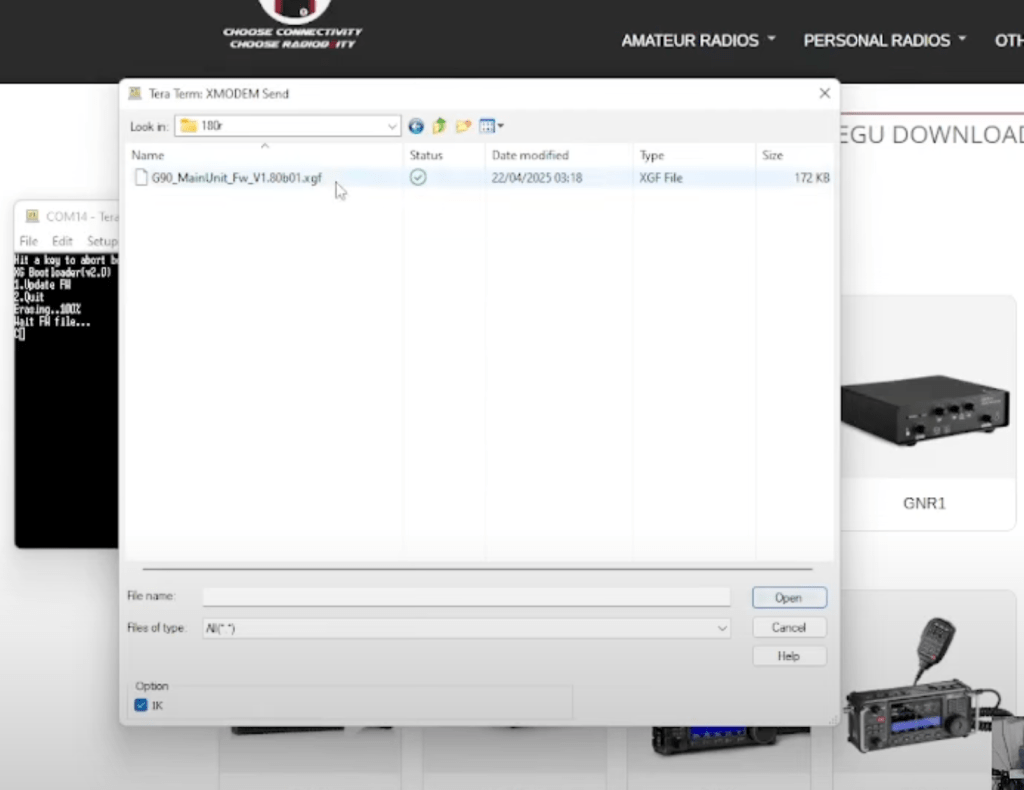The height and width of the screenshot is (790, 1024).
Task: Expand the Look in folder dropdown
Action: (x=392, y=126)
